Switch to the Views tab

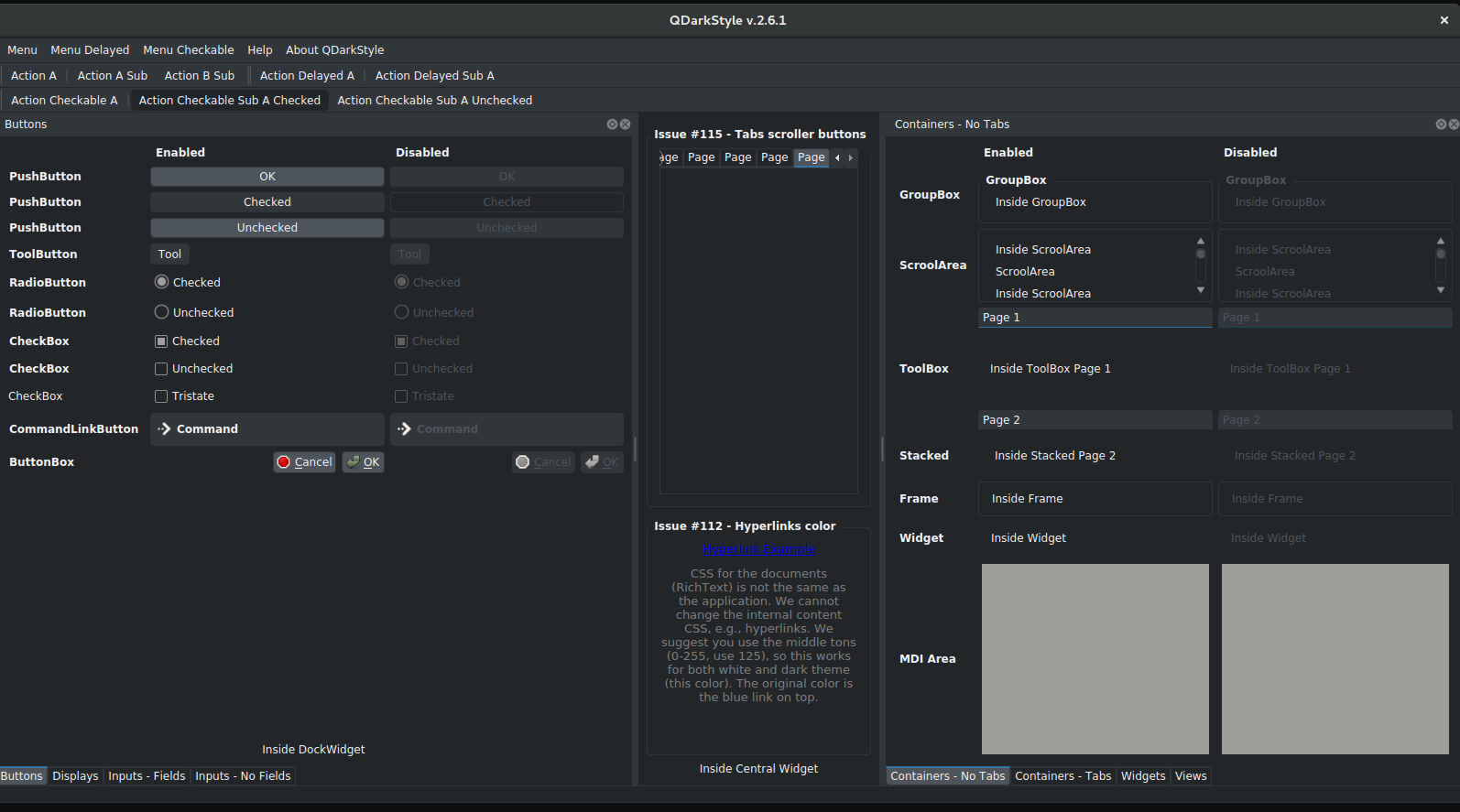(1191, 776)
